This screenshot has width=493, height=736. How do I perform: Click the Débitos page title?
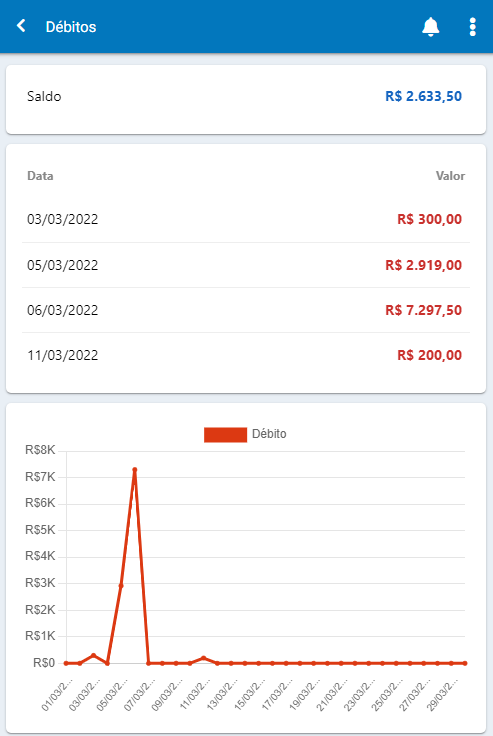pos(71,27)
